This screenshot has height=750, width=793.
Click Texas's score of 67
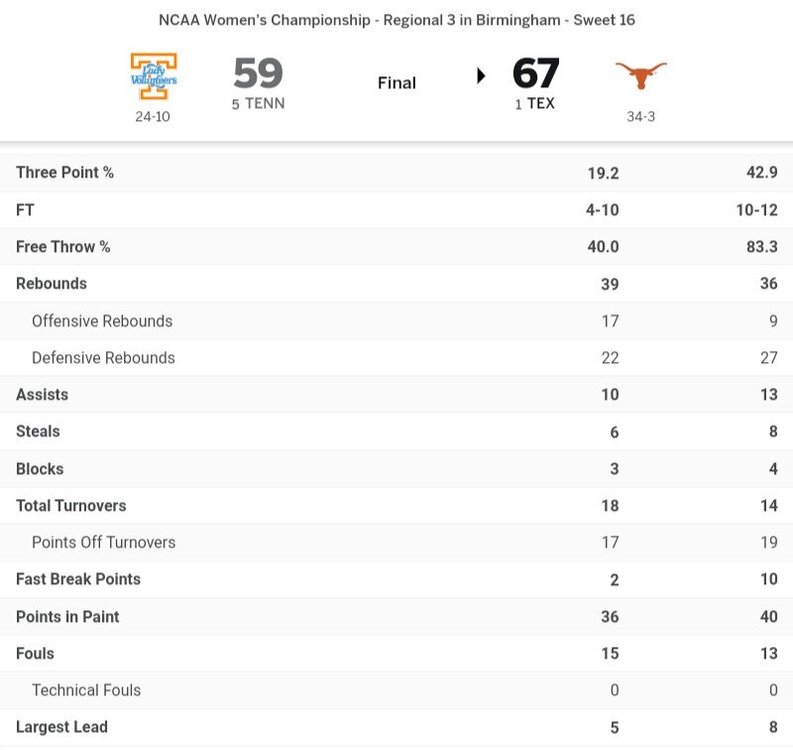(536, 75)
